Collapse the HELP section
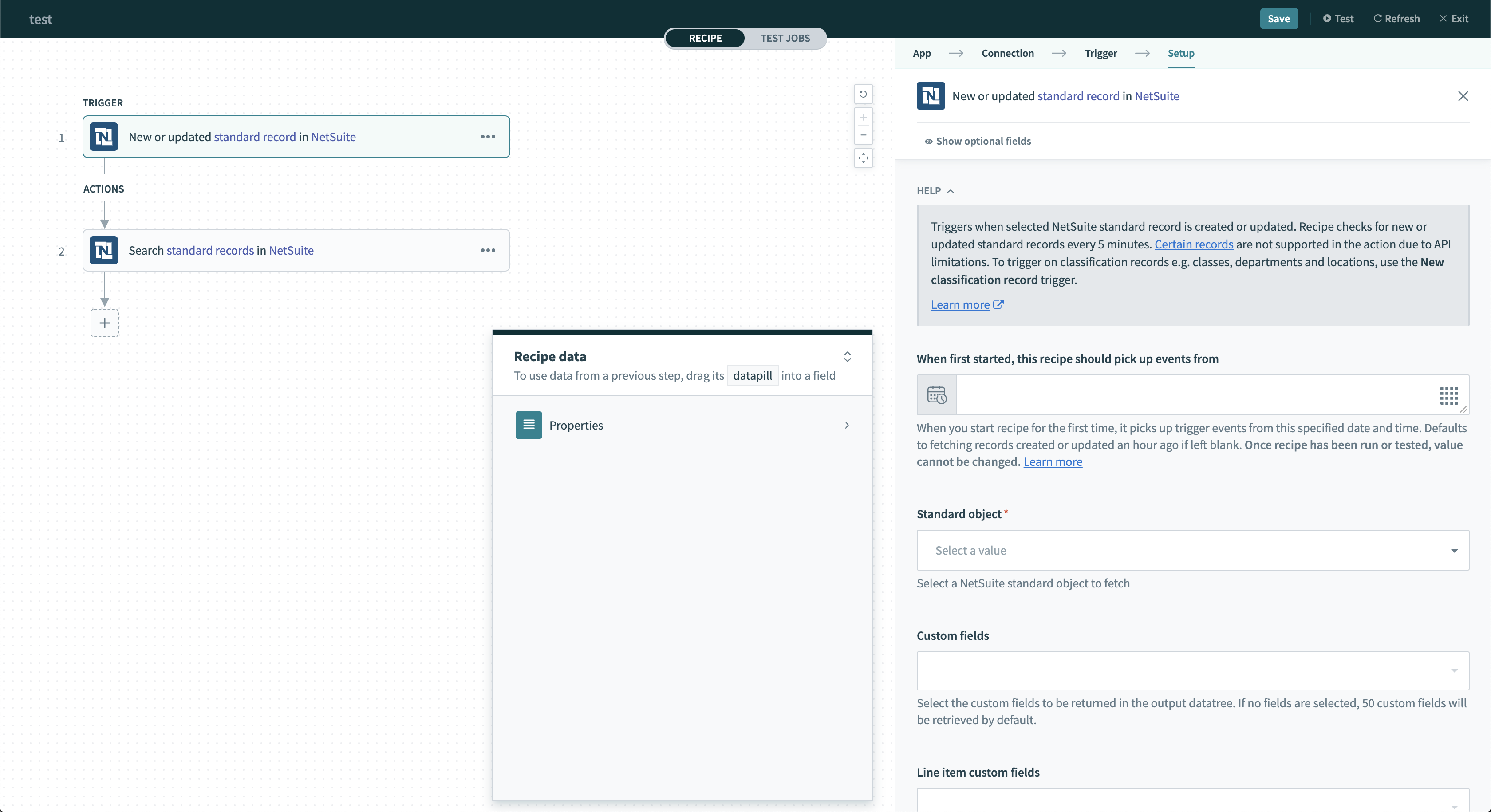 tap(951, 191)
